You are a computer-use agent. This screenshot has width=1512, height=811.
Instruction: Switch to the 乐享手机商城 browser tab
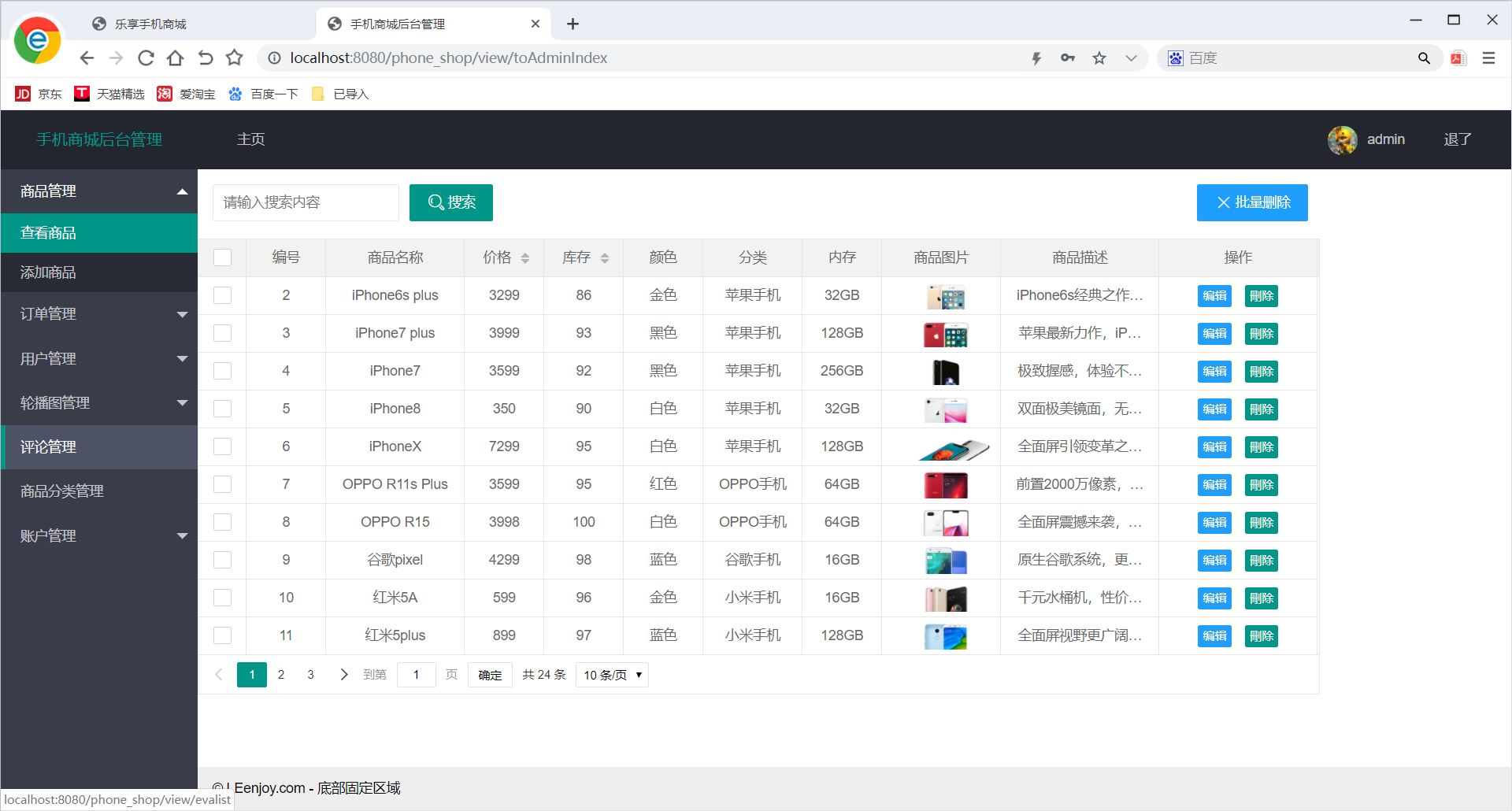[150, 24]
